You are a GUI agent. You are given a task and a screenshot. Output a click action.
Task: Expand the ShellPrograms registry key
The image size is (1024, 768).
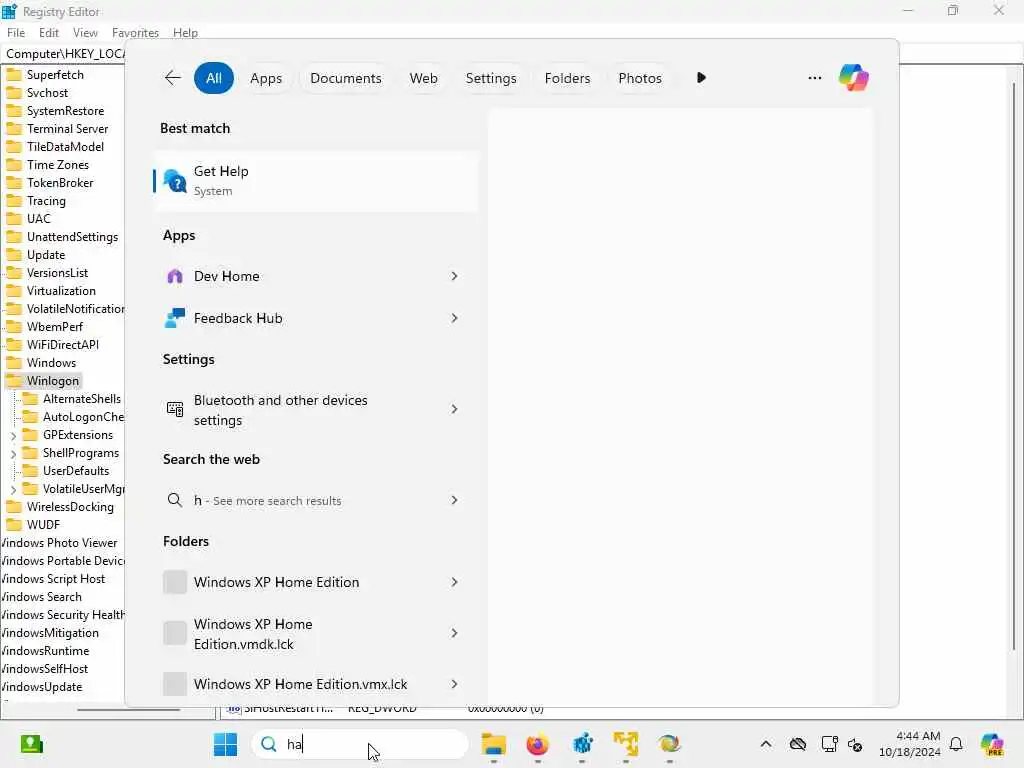[x=13, y=453]
